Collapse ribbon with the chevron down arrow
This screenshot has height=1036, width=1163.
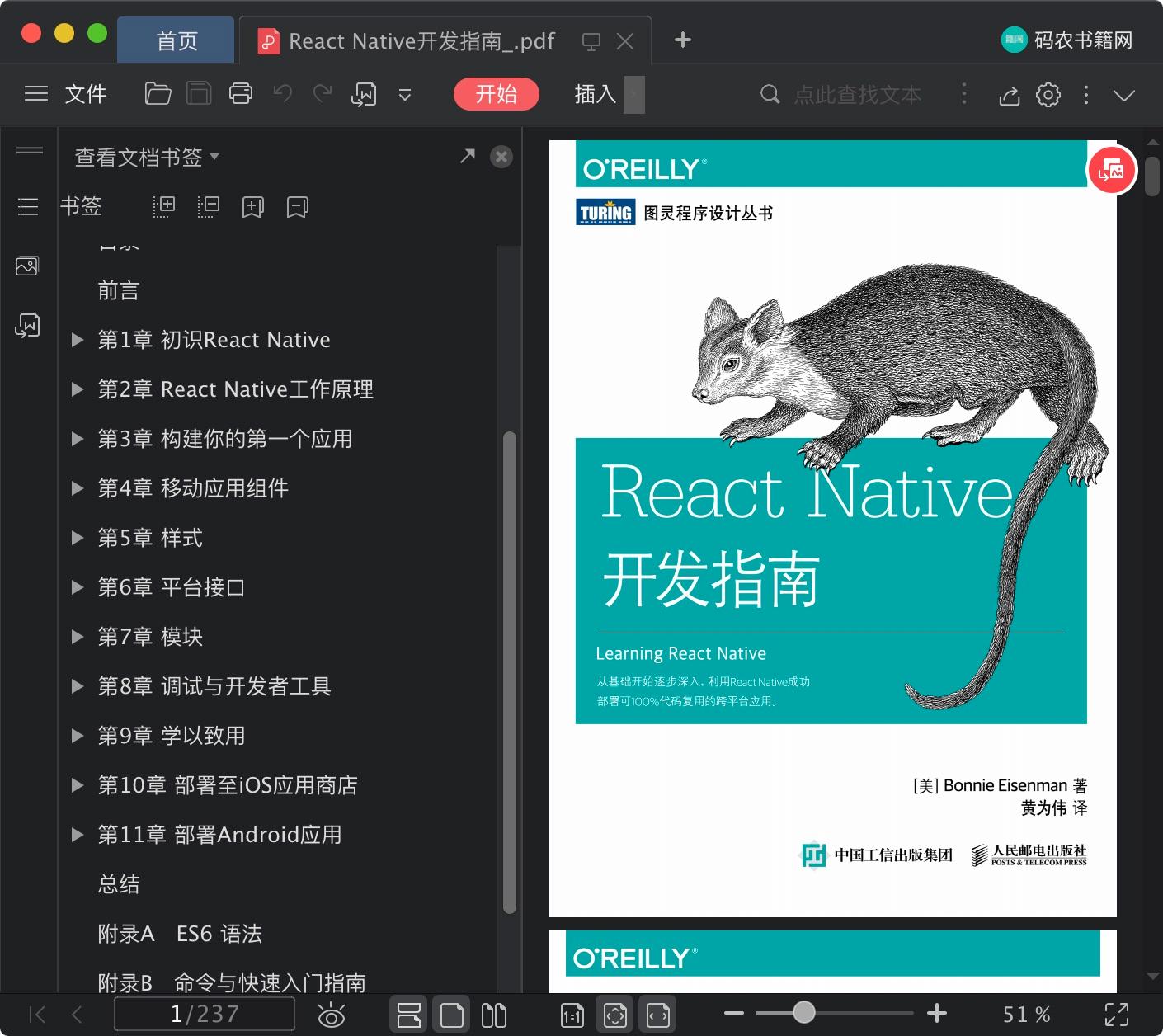click(x=1124, y=95)
